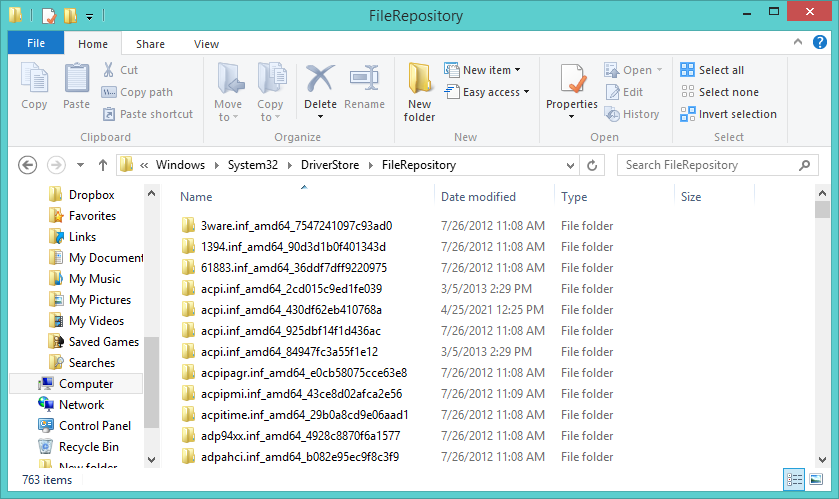Click the Copy icon in Clipboard group

click(x=34, y=78)
